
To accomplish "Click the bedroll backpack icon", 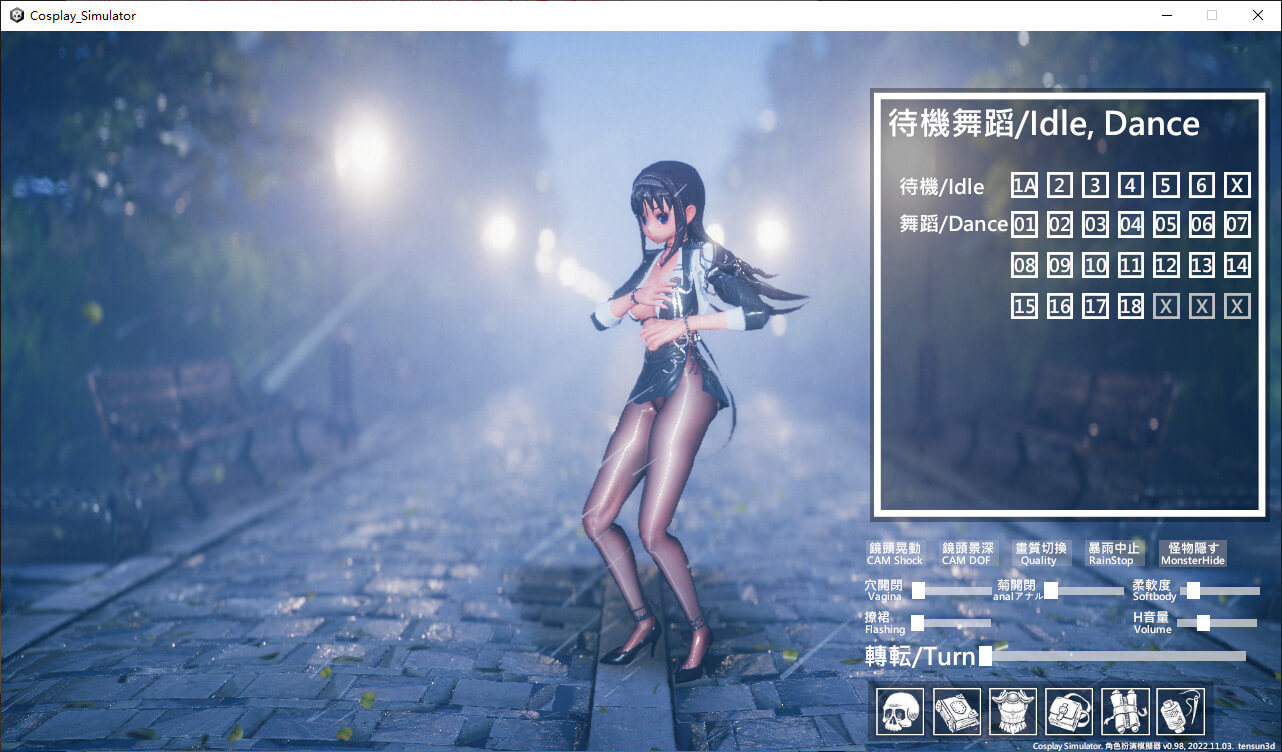I will 1125,712.
